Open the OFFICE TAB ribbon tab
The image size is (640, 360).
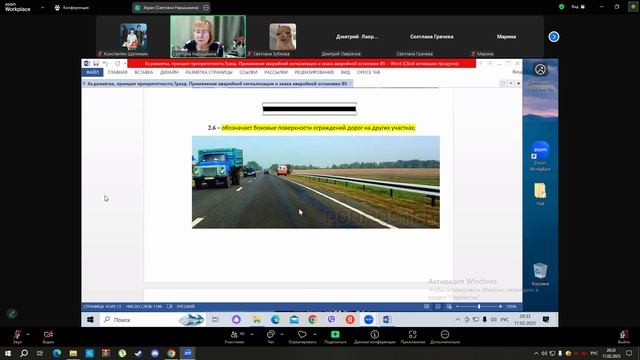tap(368, 72)
